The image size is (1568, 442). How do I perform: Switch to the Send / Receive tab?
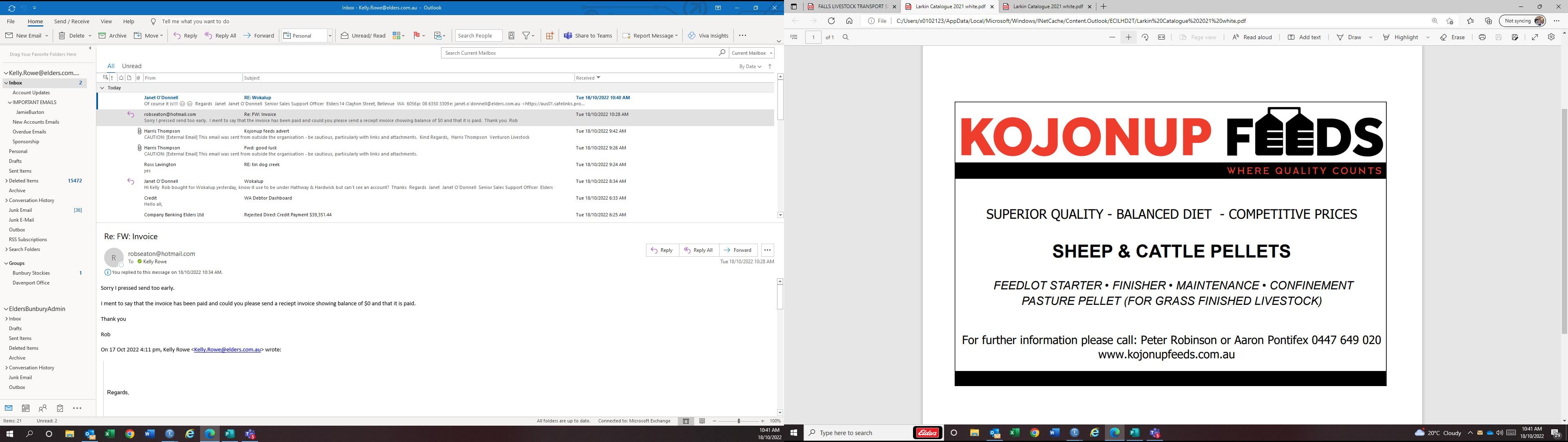click(71, 21)
